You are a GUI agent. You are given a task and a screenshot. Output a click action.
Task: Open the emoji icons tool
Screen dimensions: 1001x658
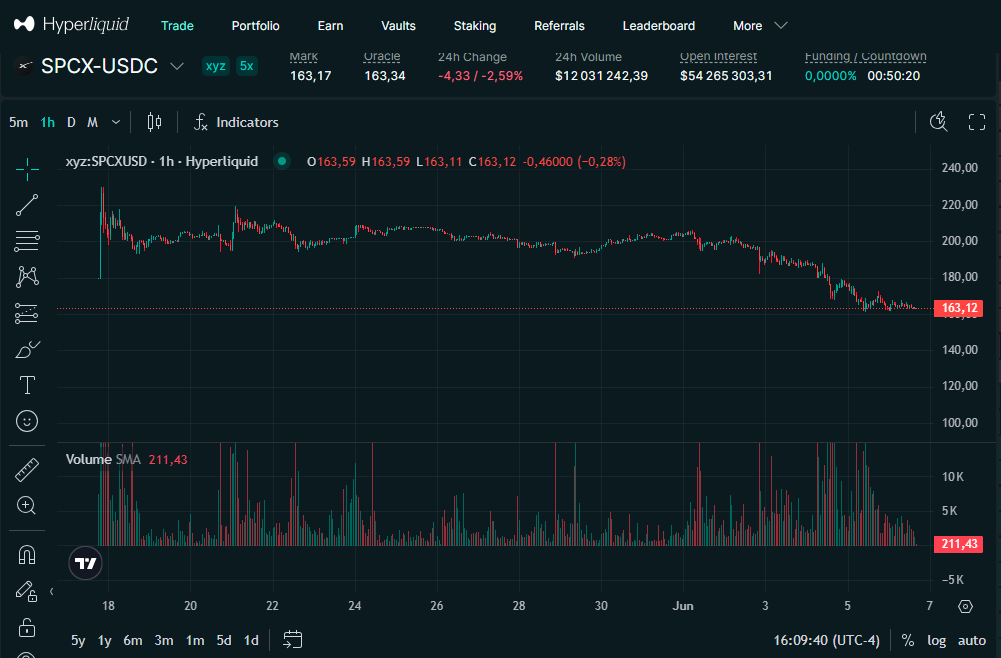click(x=27, y=421)
